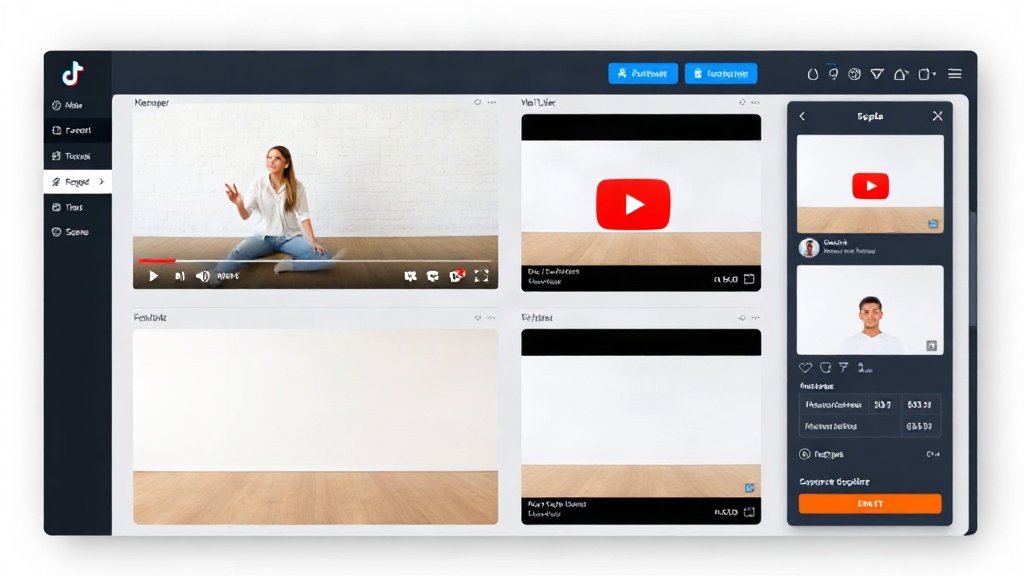Like with the heart icon in right panel

point(806,368)
